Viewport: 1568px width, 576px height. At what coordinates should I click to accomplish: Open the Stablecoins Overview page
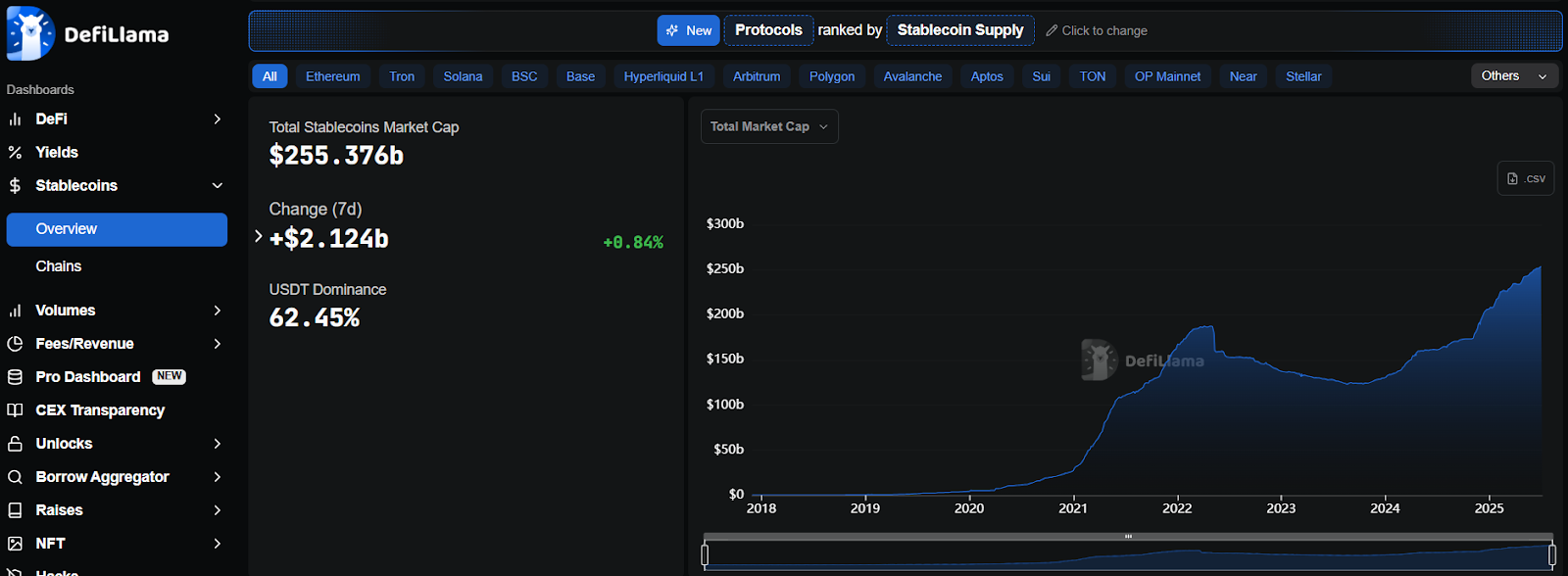[x=117, y=229]
